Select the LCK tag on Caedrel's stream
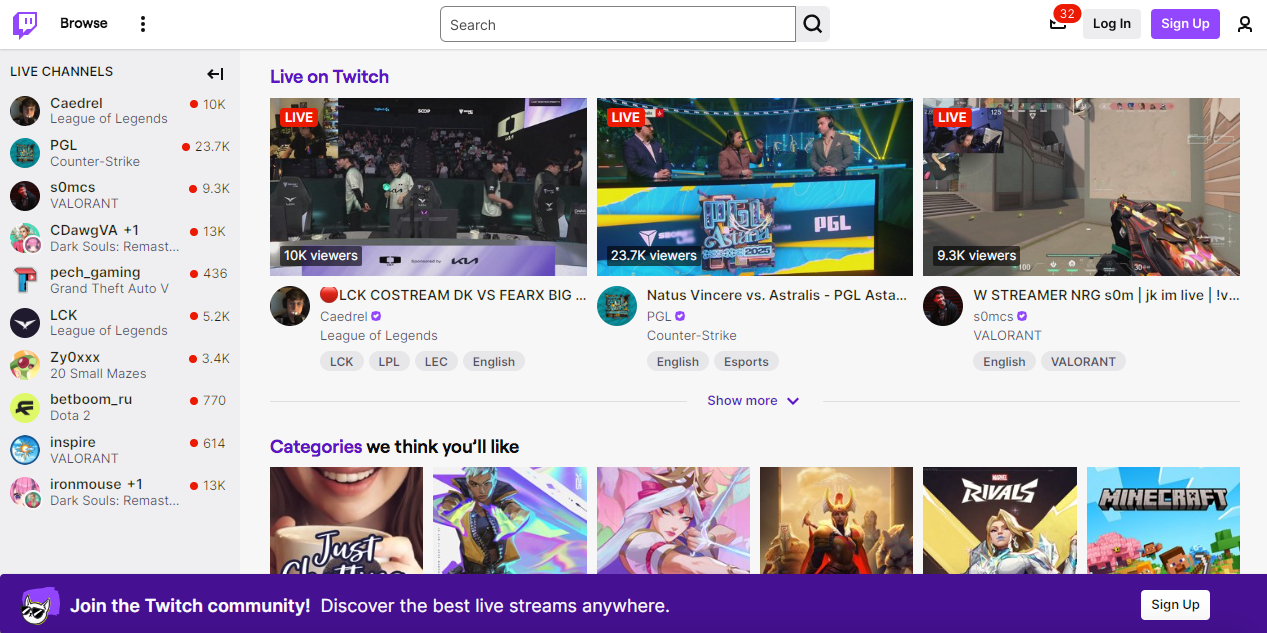1267x633 pixels. (x=342, y=362)
